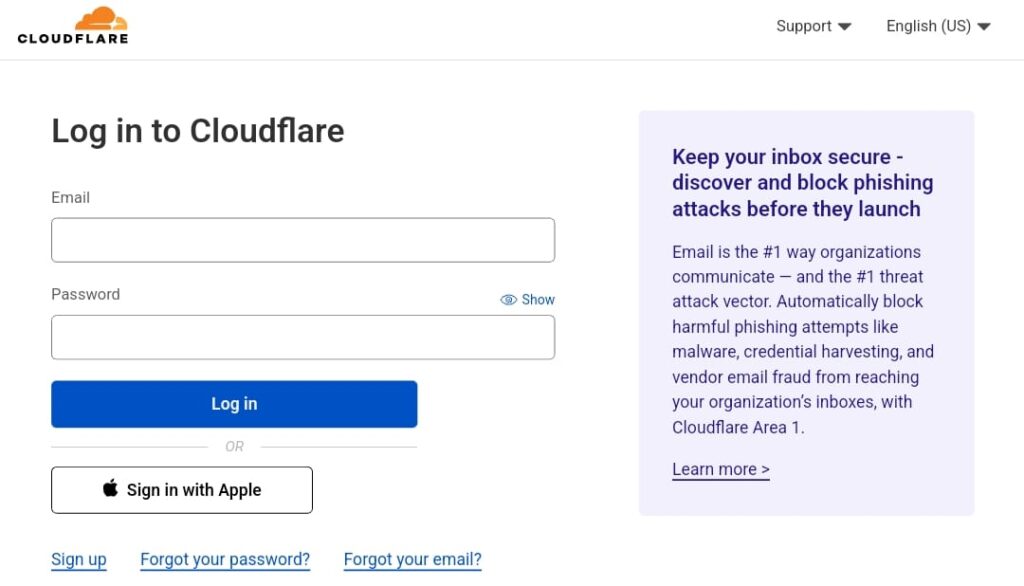This screenshot has width=1024, height=586.
Task: Click the eye icon next to Show
Action: tap(509, 299)
